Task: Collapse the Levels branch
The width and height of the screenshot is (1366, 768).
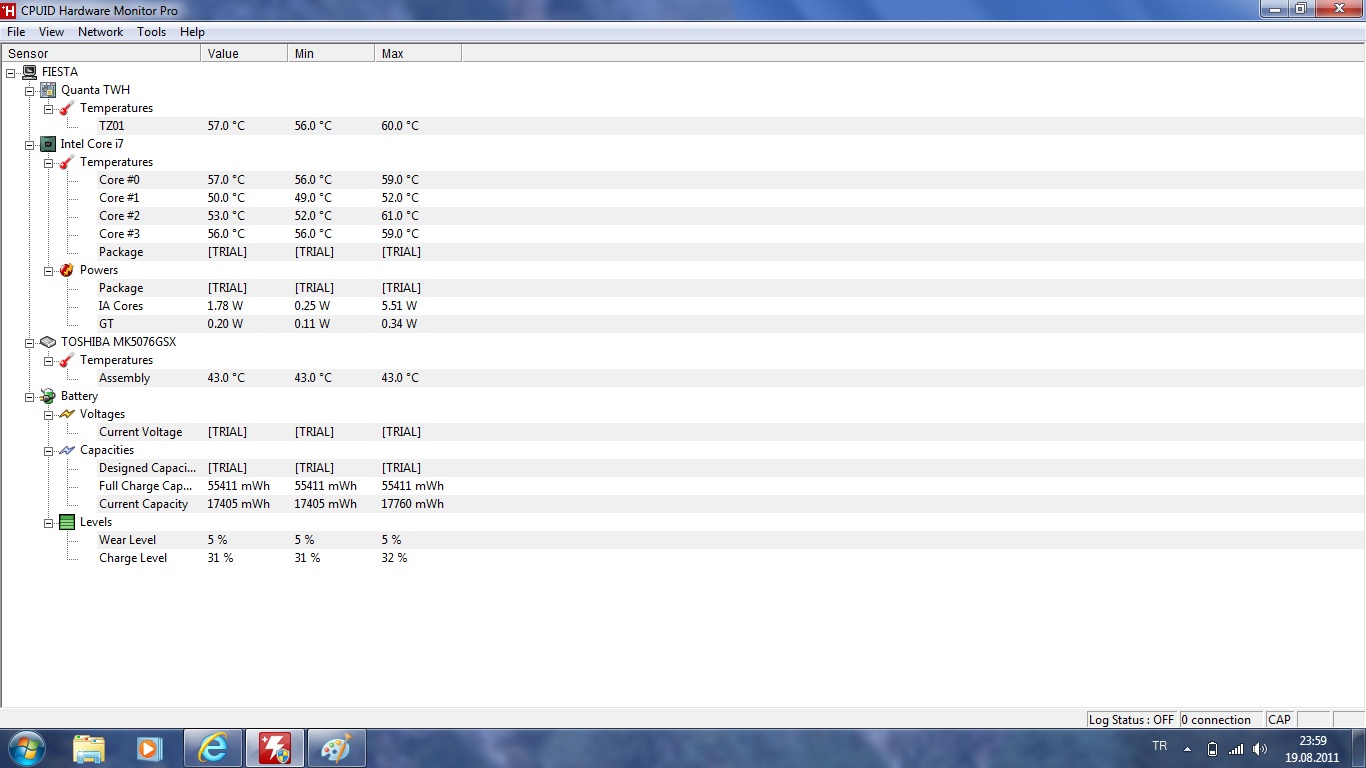Action: pos(49,522)
